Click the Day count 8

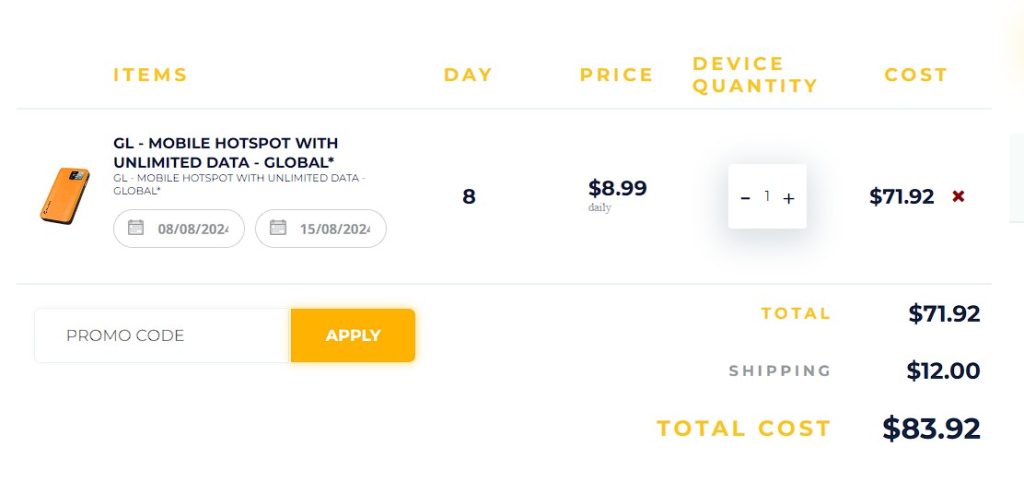click(468, 197)
